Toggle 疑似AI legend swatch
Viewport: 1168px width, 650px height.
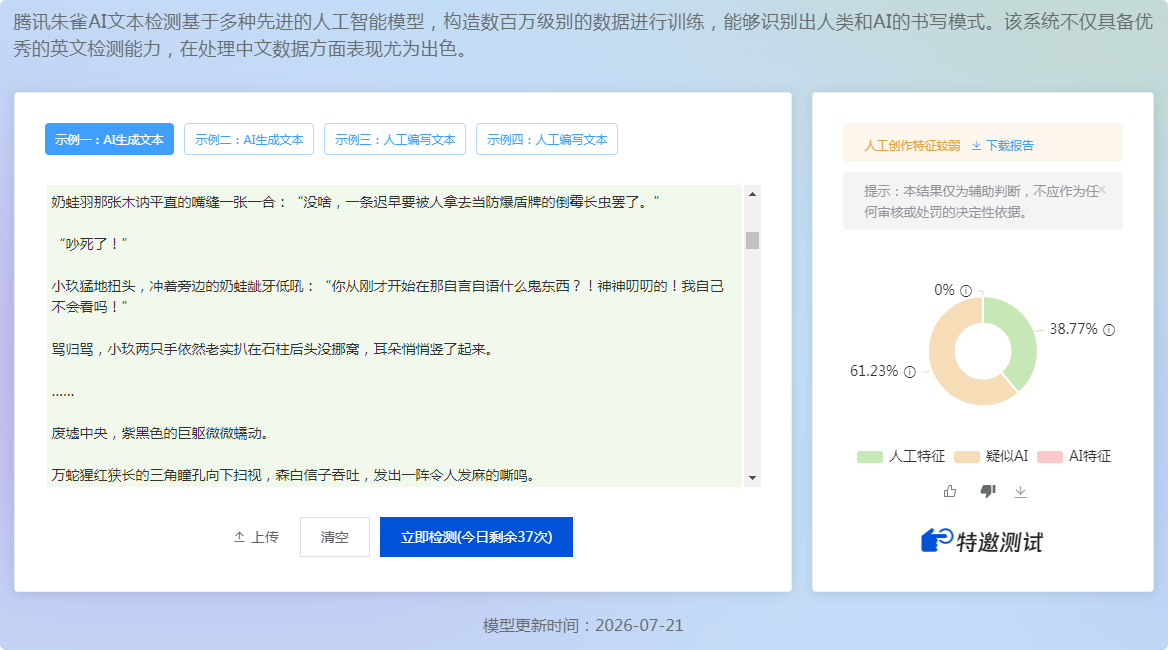point(966,456)
